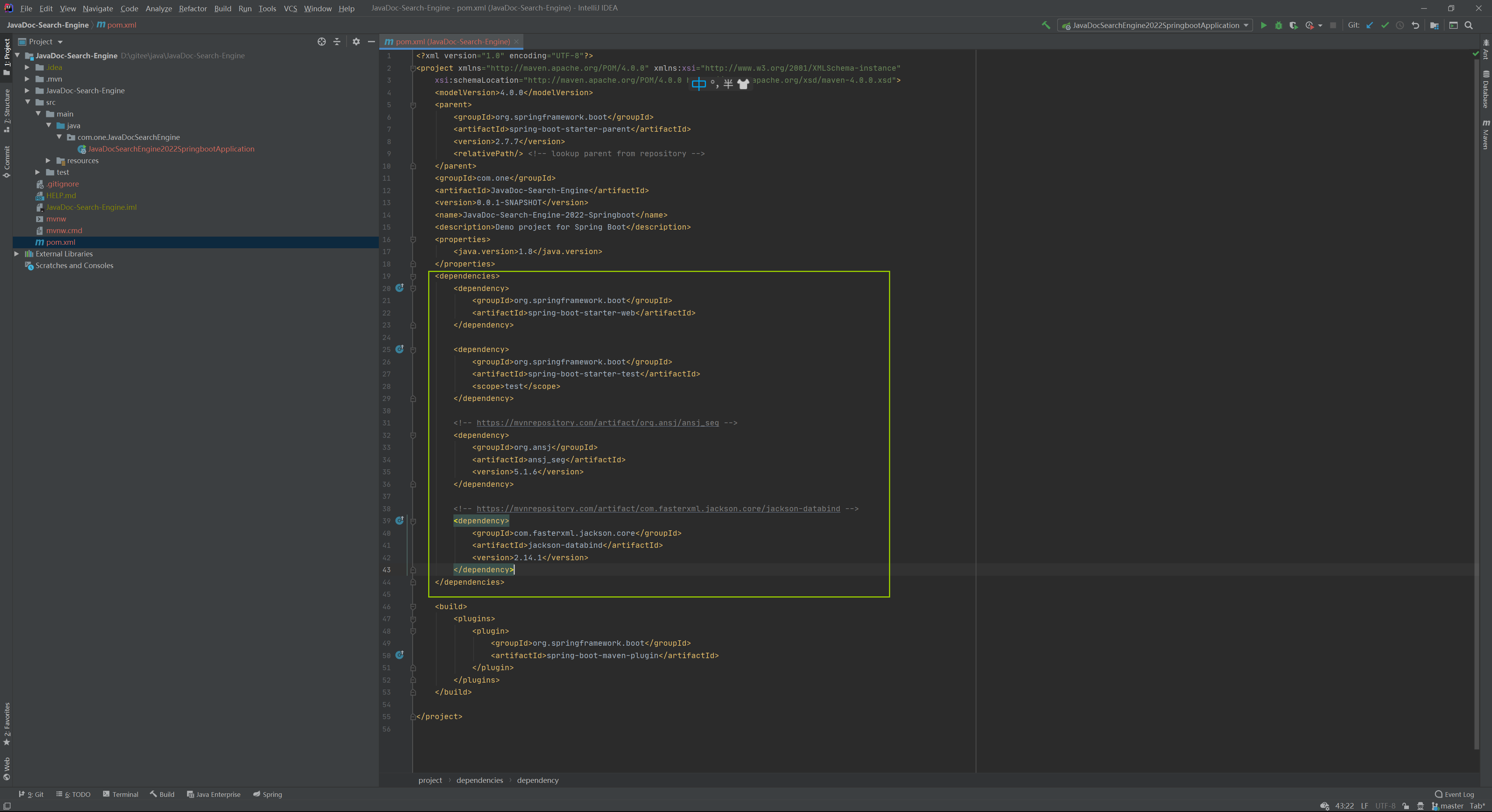Open the Event Log

click(x=1454, y=794)
